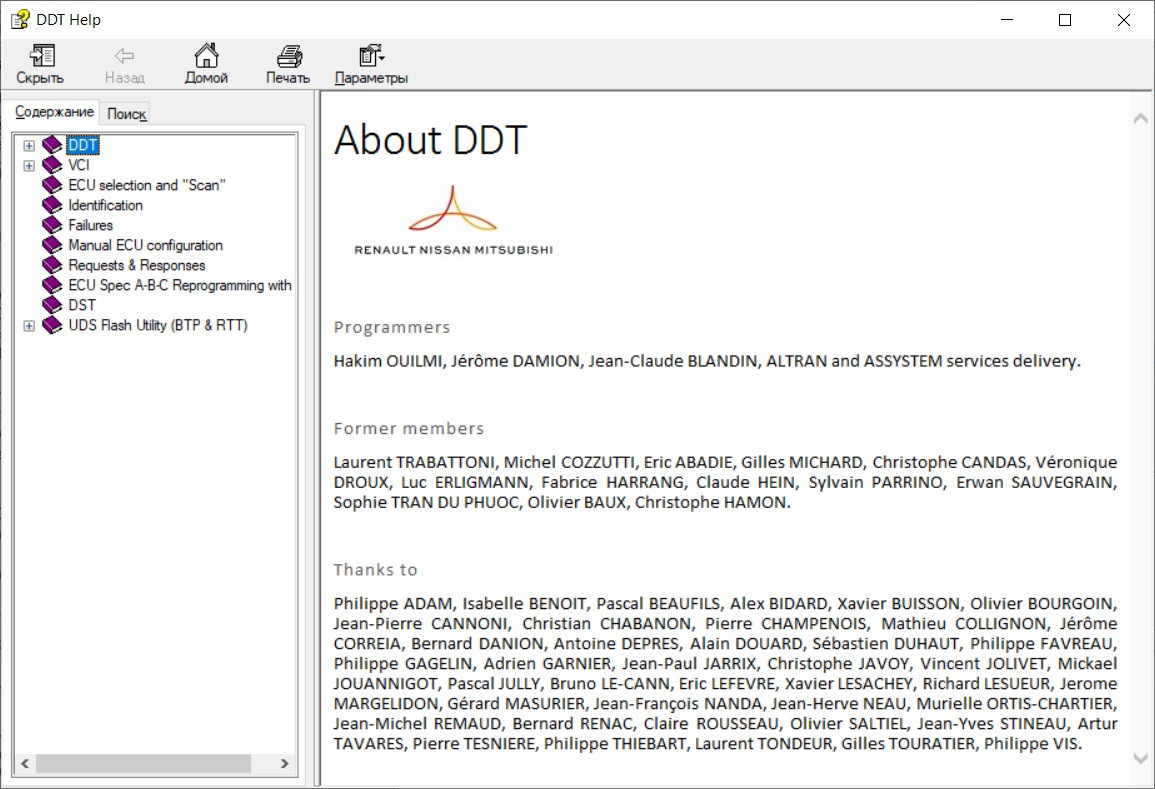Open ECU Spec A-B-C Reprogramming topic
The height and width of the screenshot is (789, 1155).
tap(180, 284)
